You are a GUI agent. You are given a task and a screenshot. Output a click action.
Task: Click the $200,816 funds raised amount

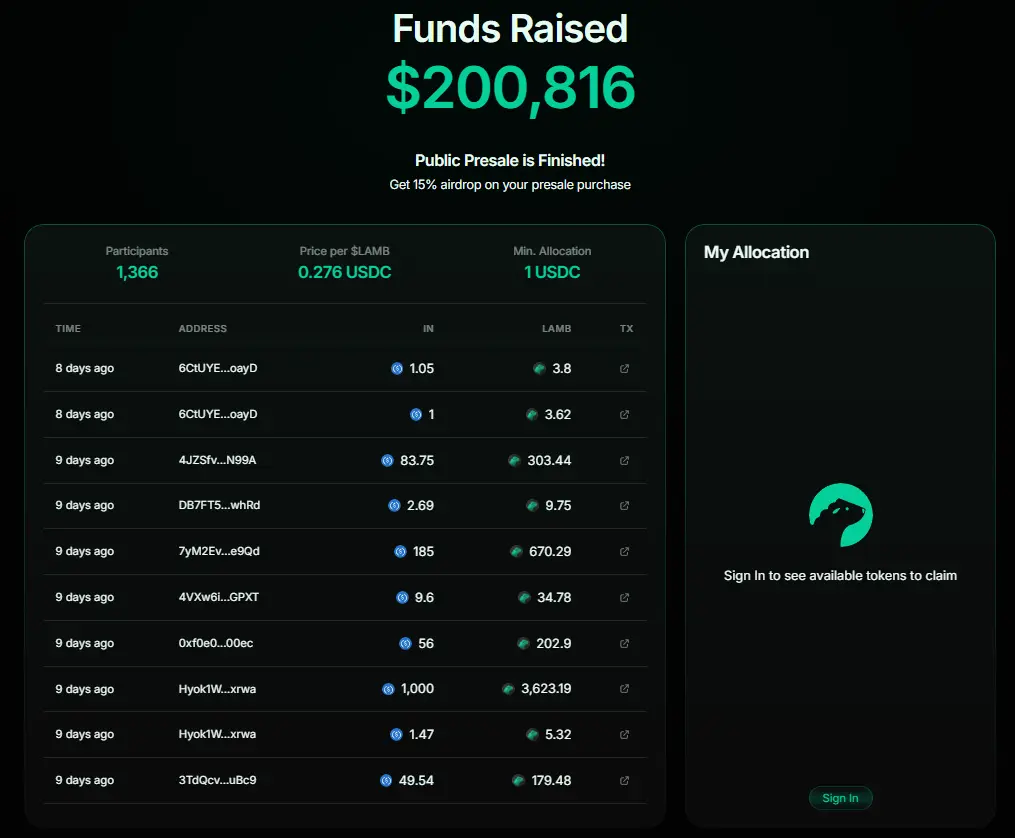(510, 88)
